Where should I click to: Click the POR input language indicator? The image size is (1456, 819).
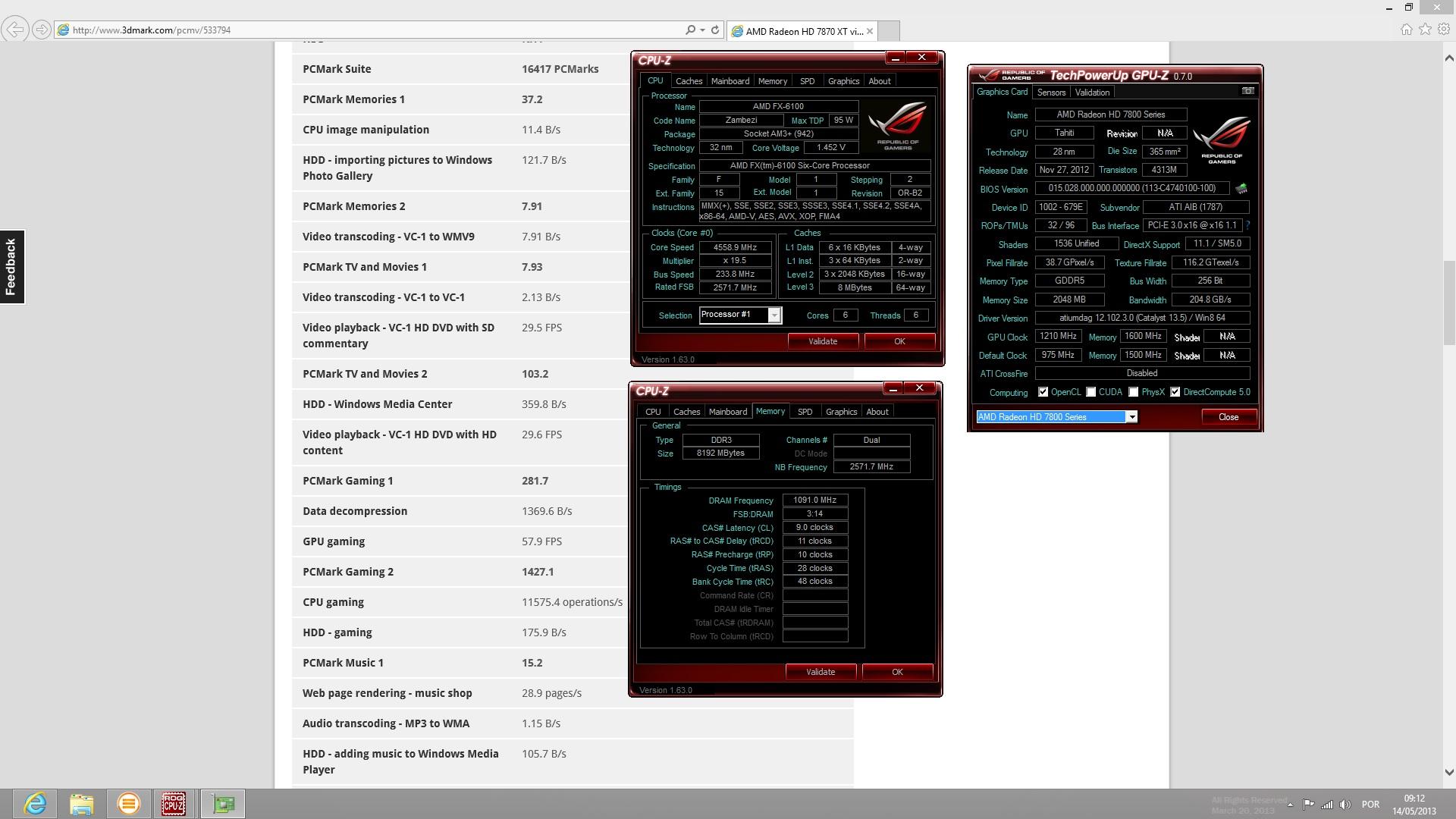[1370, 805]
